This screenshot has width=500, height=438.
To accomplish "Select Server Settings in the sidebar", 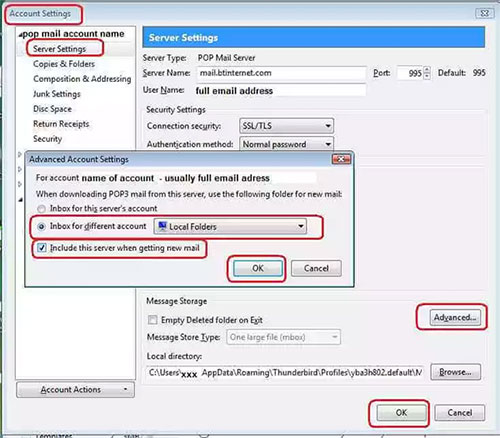I will [x=59, y=49].
